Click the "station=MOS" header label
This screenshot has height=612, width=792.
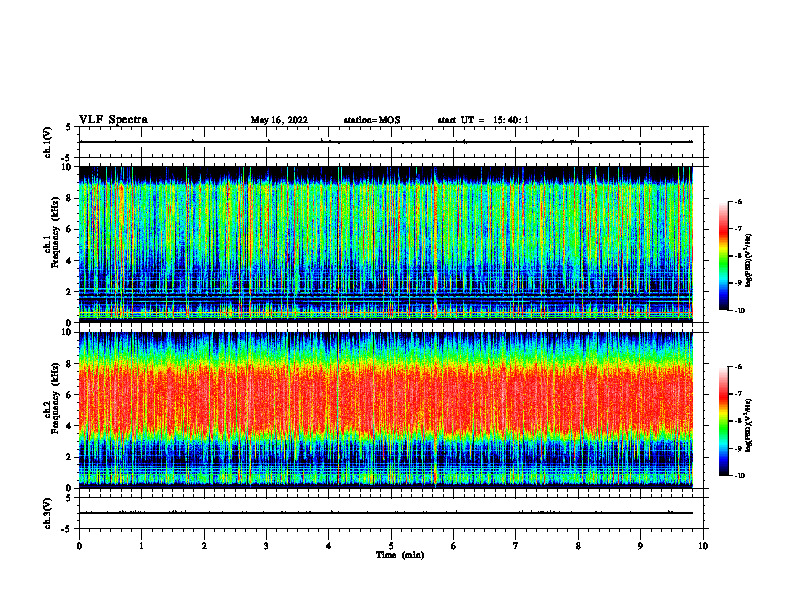tap(372, 120)
